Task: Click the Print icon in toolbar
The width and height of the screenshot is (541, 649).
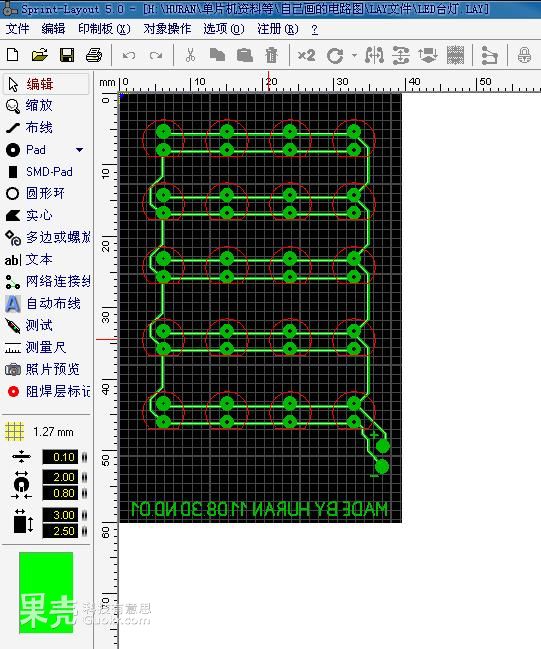Action: 94,55
